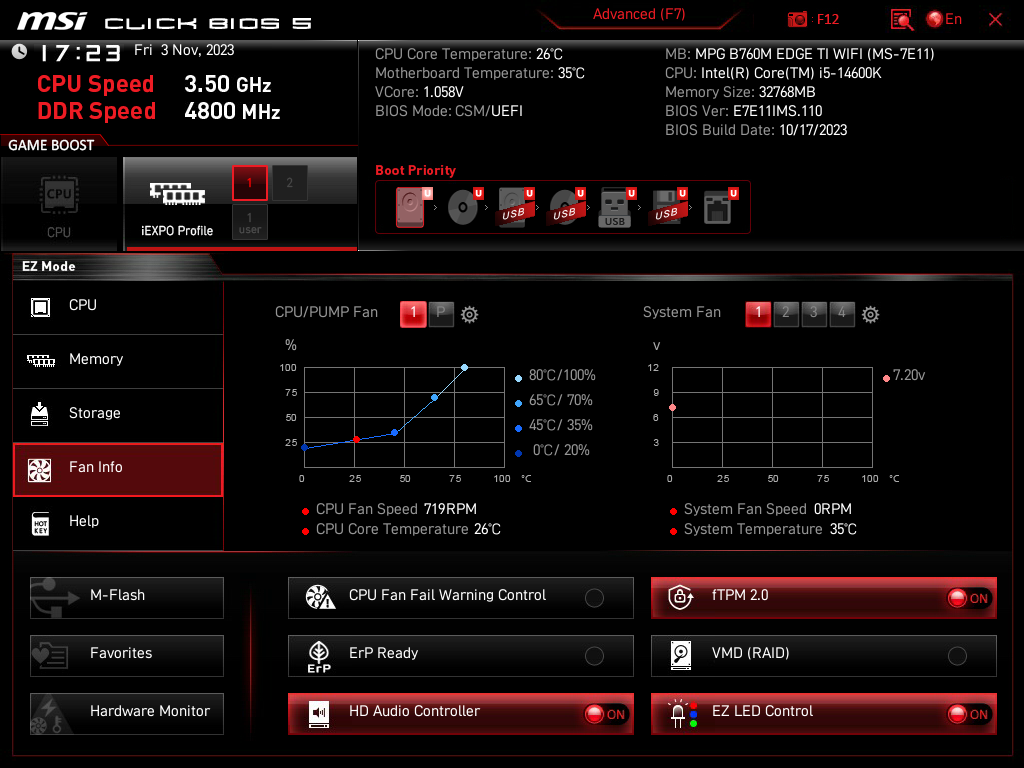Open M-Flash utility

coord(127,598)
